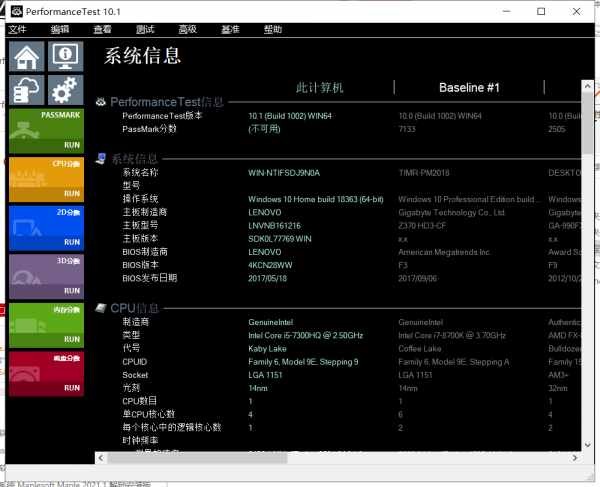Screen dimensions: 600x487
Task: Select the system name WIN-NTIFSDJ9N0A
Action: [284, 173]
